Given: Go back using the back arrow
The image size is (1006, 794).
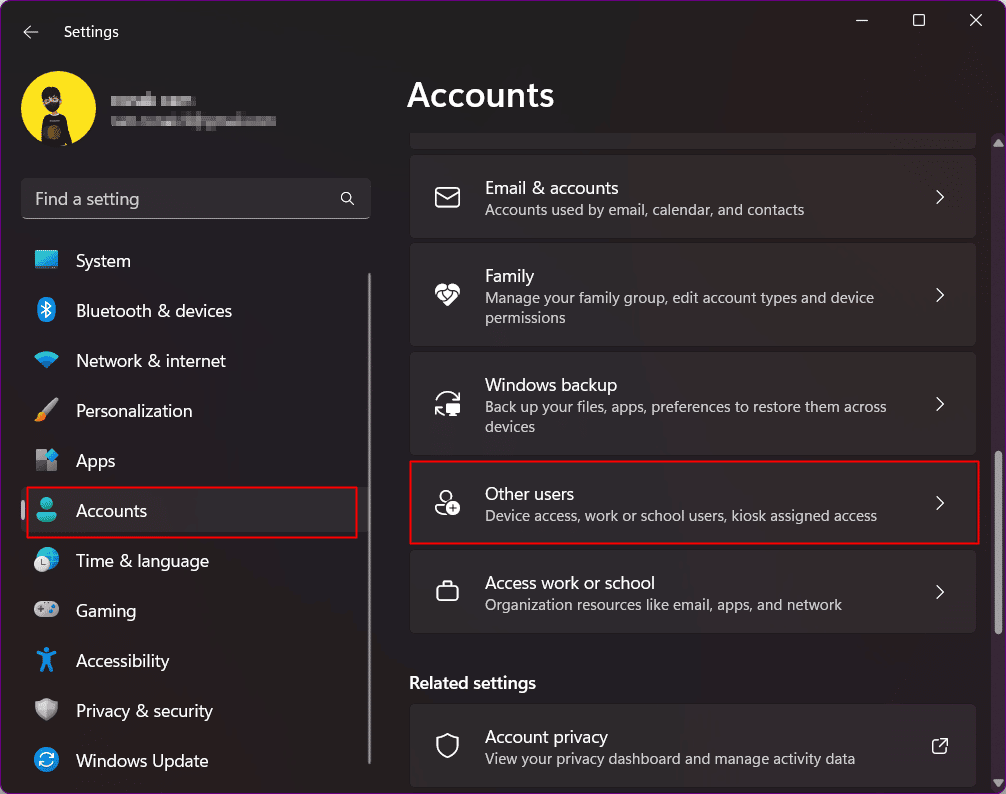Looking at the screenshot, I should click(31, 32).
